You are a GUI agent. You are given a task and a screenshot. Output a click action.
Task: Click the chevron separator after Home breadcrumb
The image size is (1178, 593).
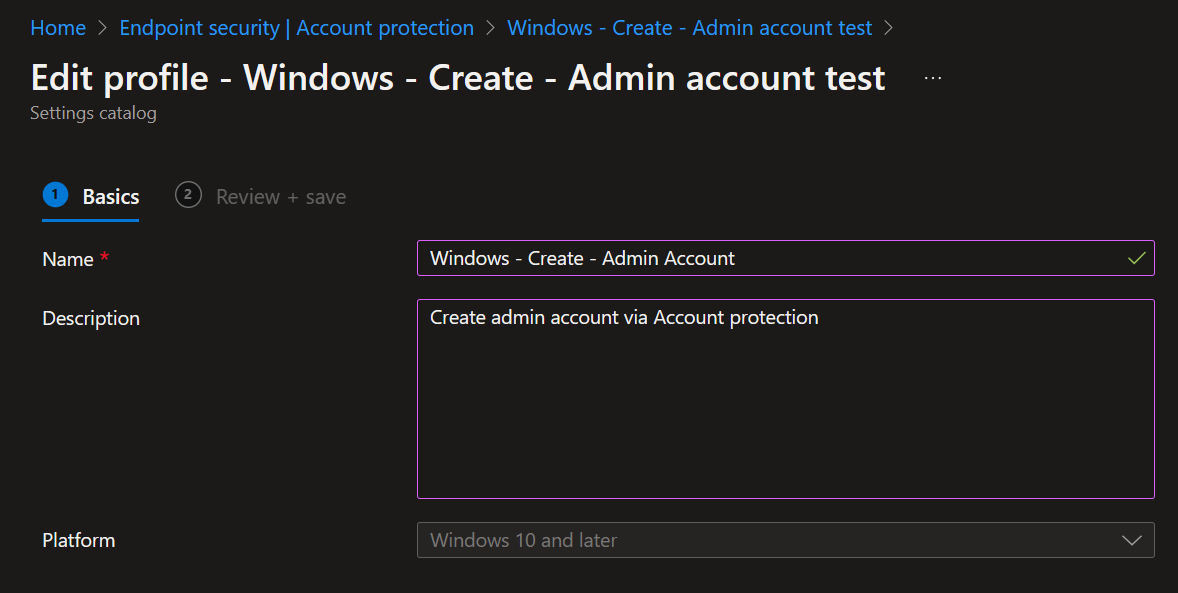click(103, 28)
